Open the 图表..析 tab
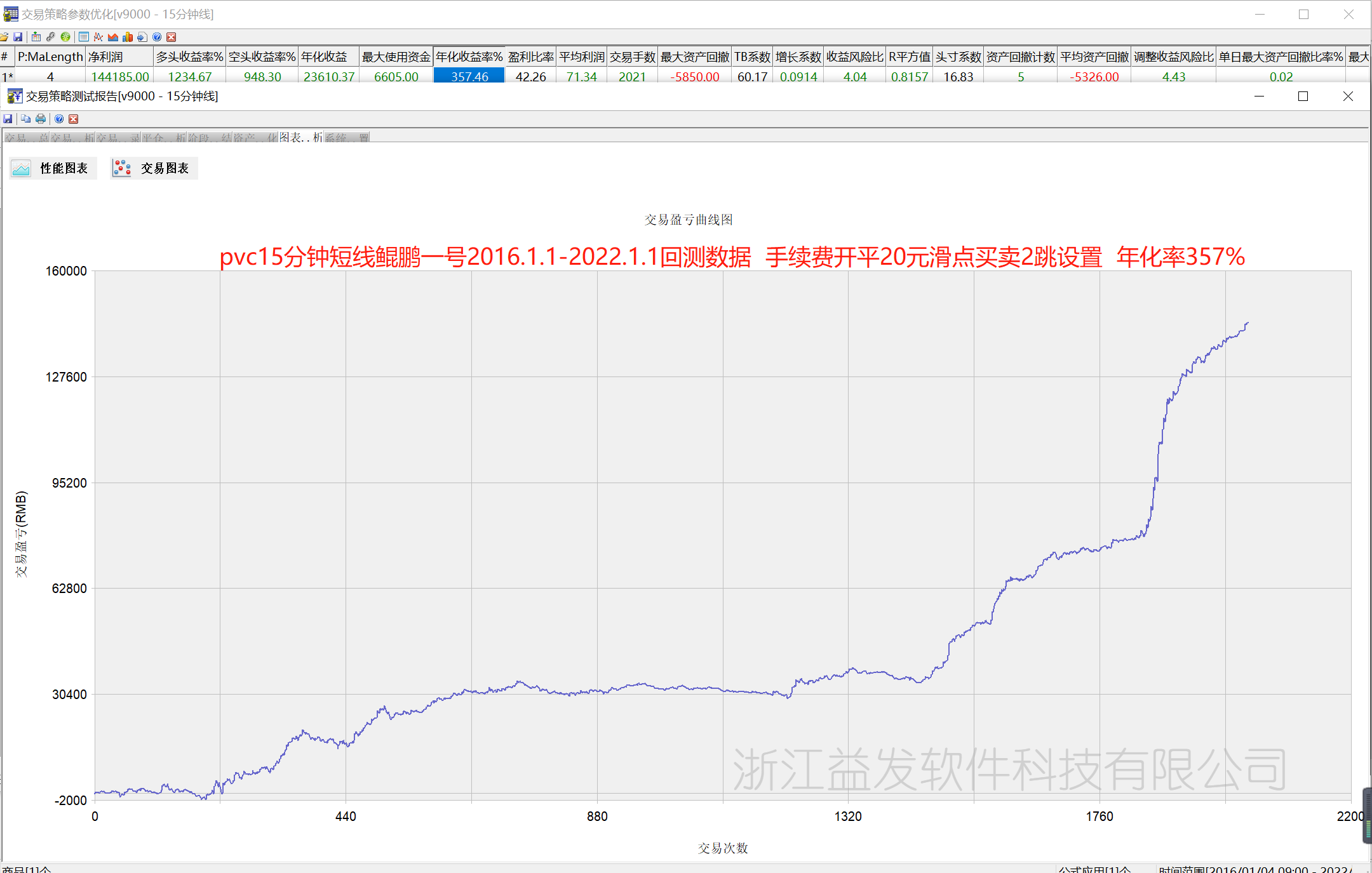 tap(301, 137)
